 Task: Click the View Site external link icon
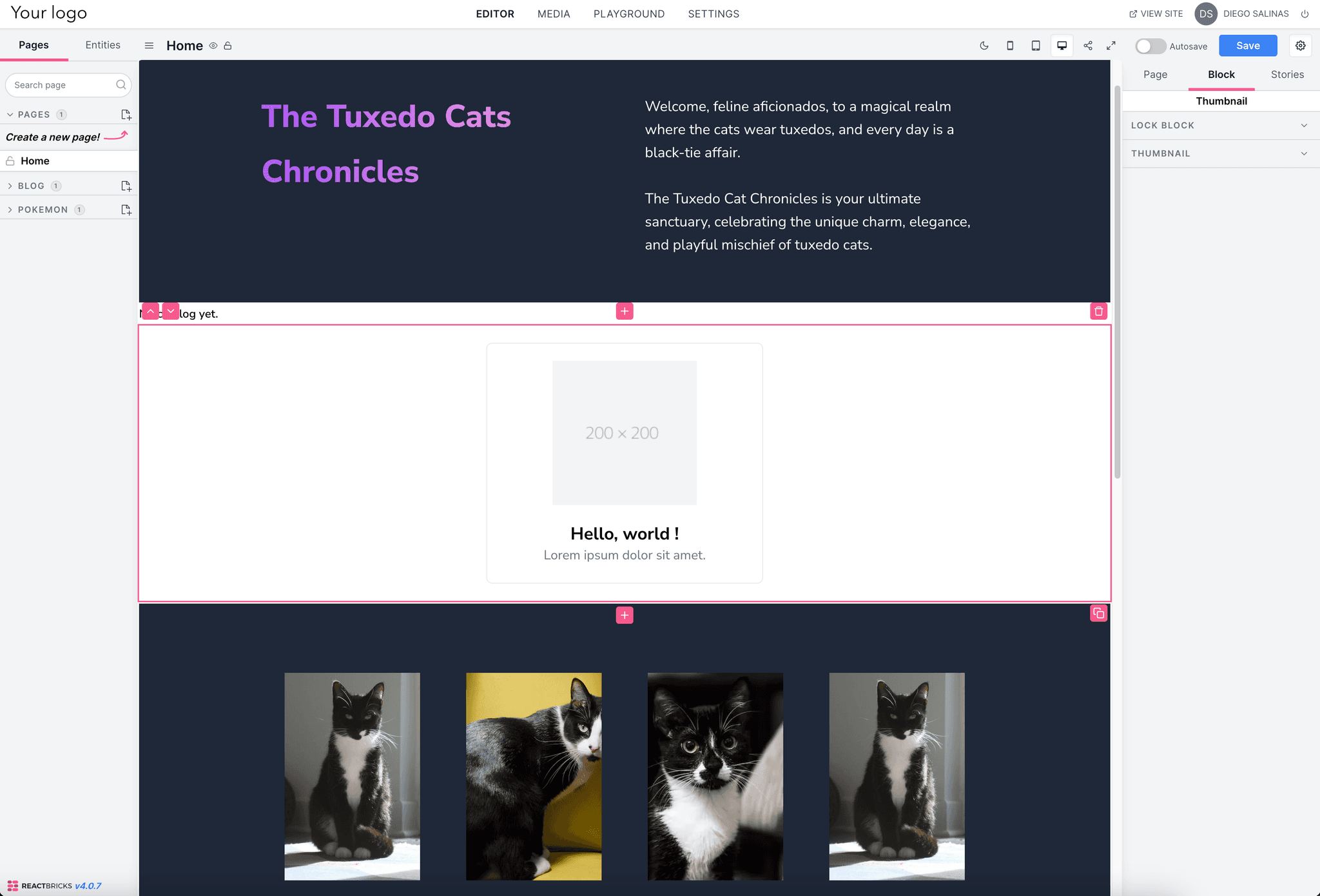1132,14
